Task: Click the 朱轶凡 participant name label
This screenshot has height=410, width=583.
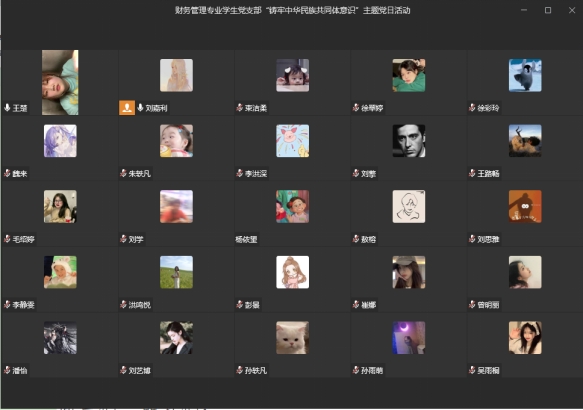Action: pyautogui.click(x=139, y=174)
